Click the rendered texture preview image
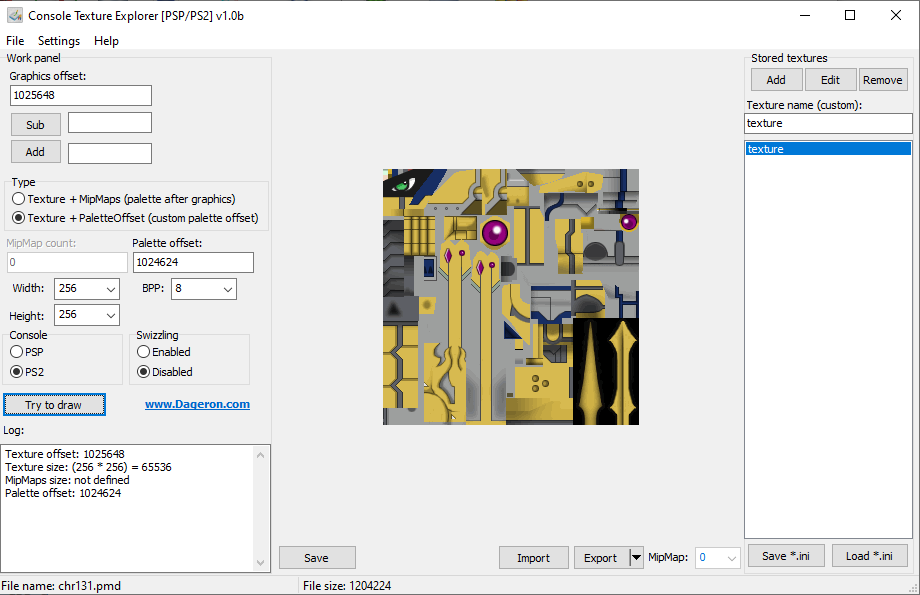This screenshot has height=595, width=920. point(510,297)
